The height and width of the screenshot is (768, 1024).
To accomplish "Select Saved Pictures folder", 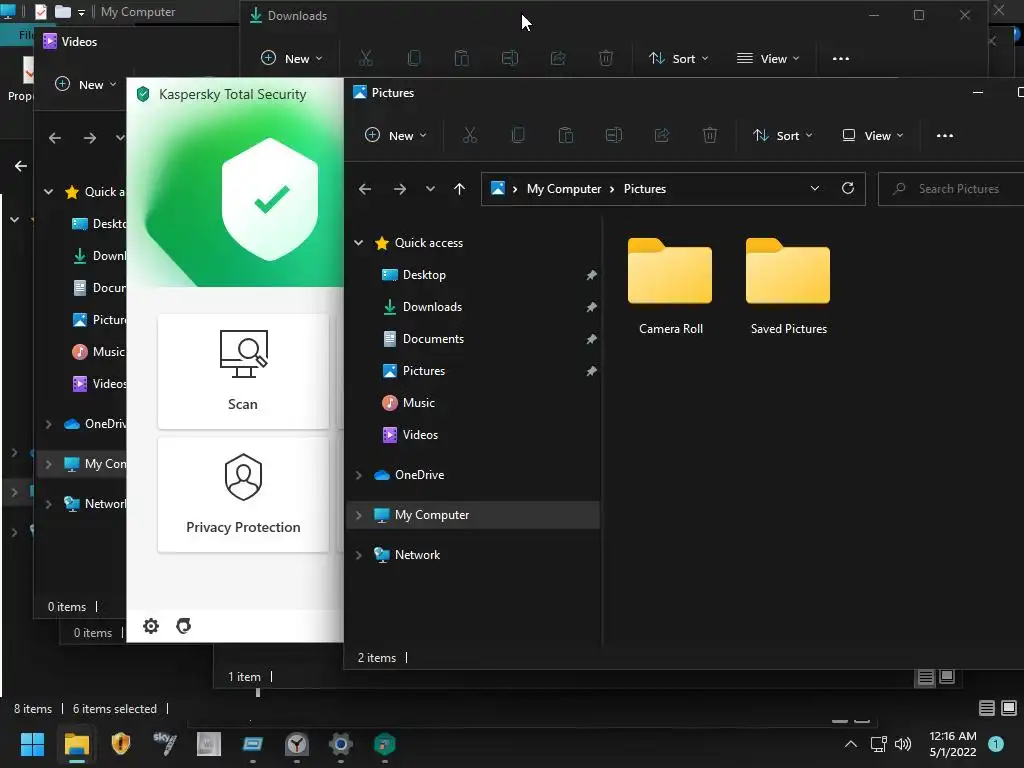I will pos(788,287).
